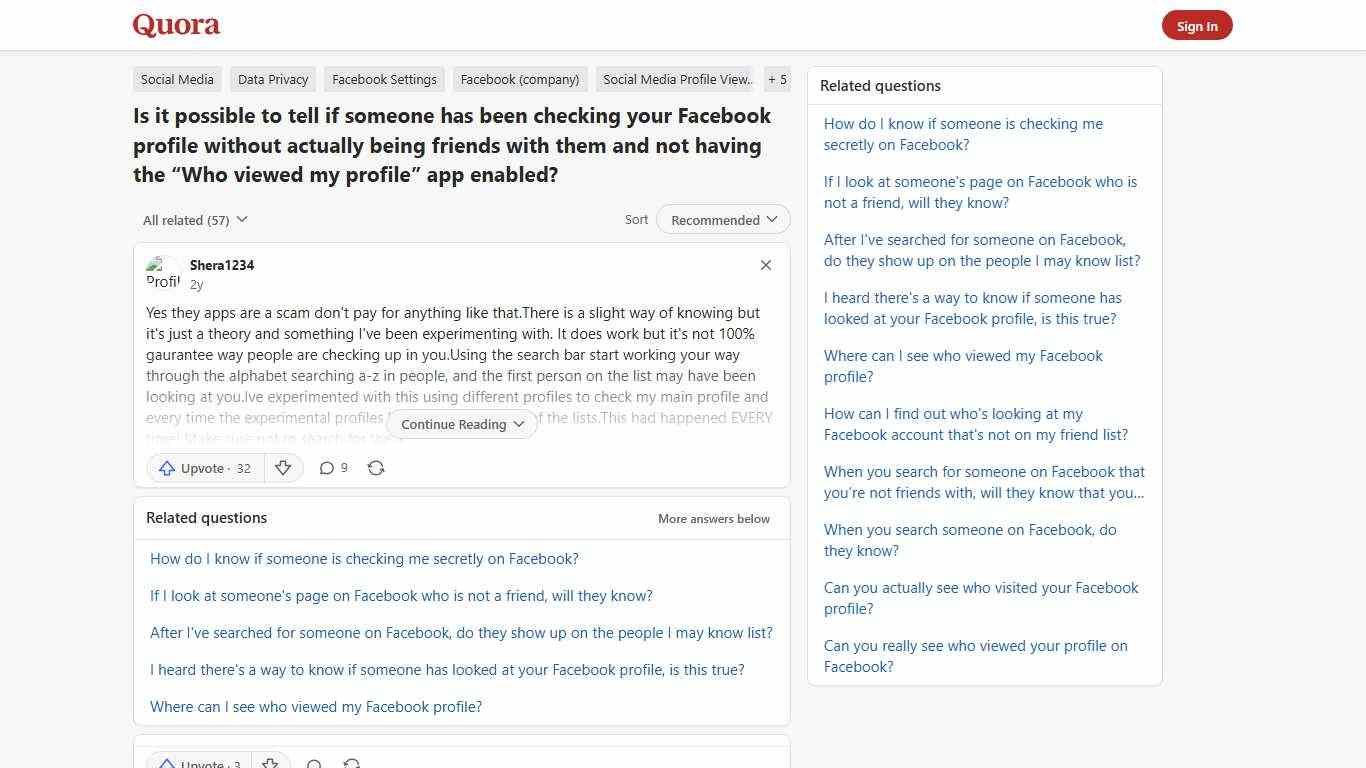
Task: Show the 5 hidden topic tags
Action: pyautogui.click(x=777, y=79)
